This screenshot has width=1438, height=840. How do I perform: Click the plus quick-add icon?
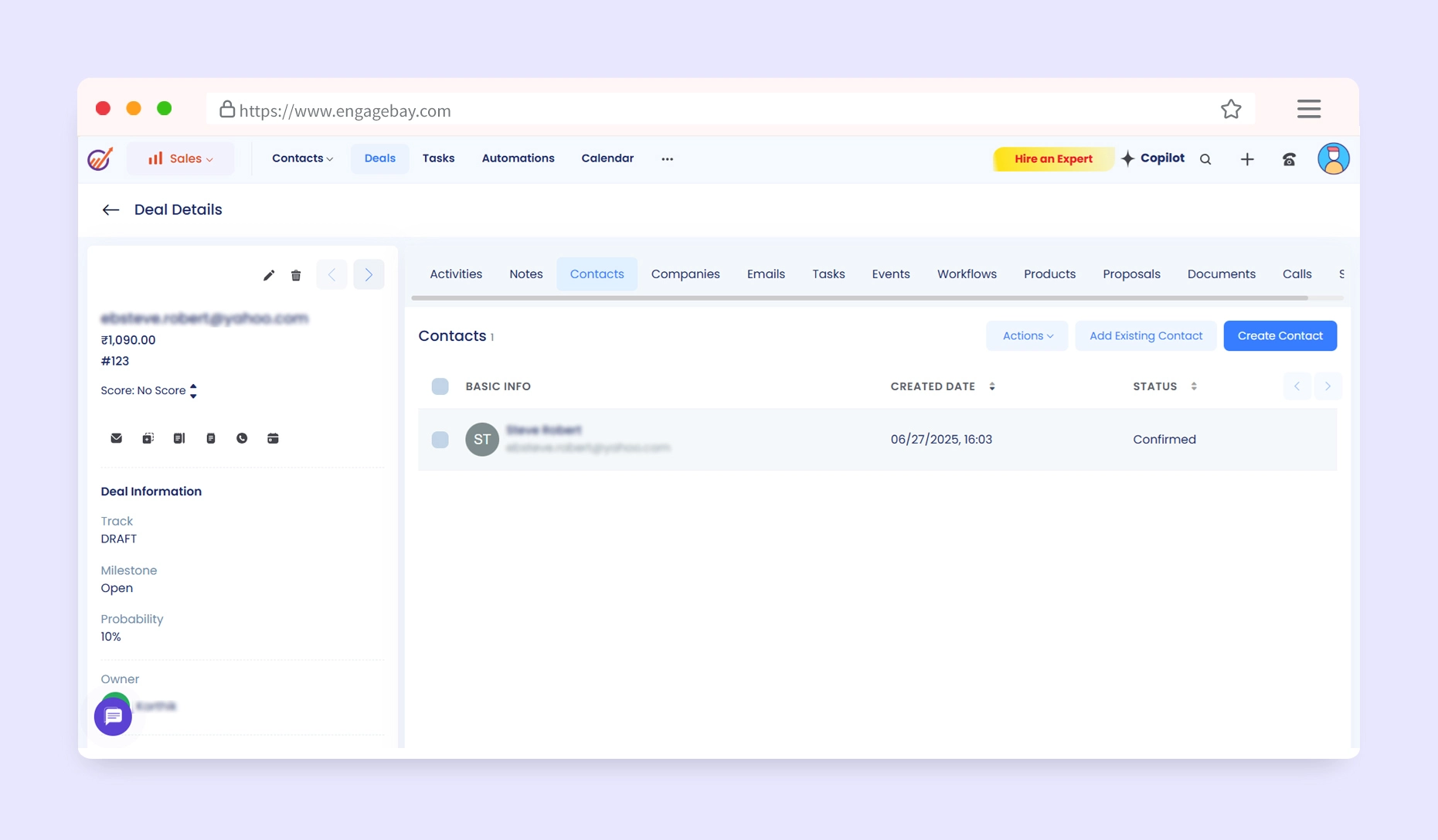tap(1246, 159)
